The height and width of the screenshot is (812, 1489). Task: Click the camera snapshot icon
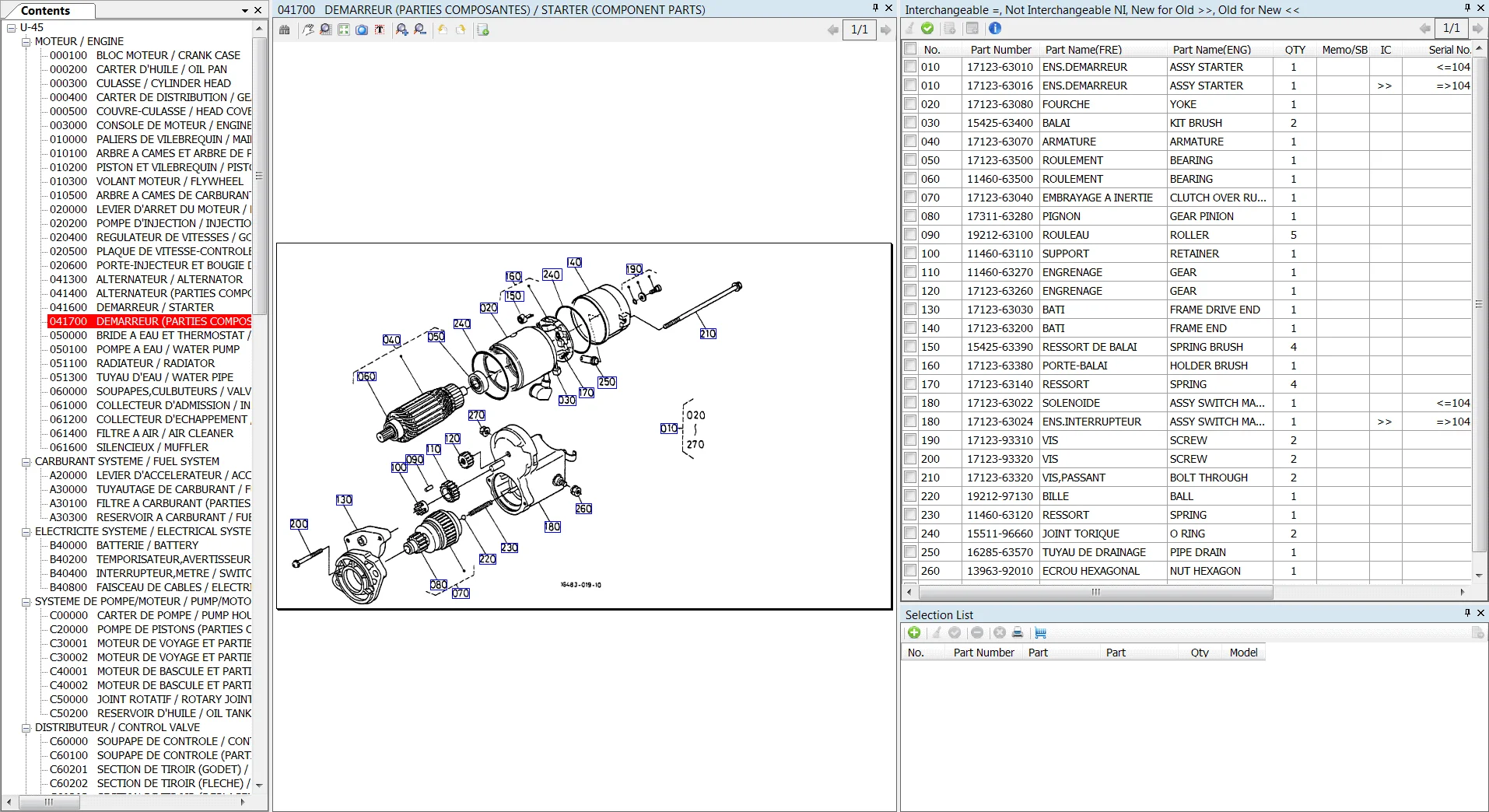click(x=362, y=30)
